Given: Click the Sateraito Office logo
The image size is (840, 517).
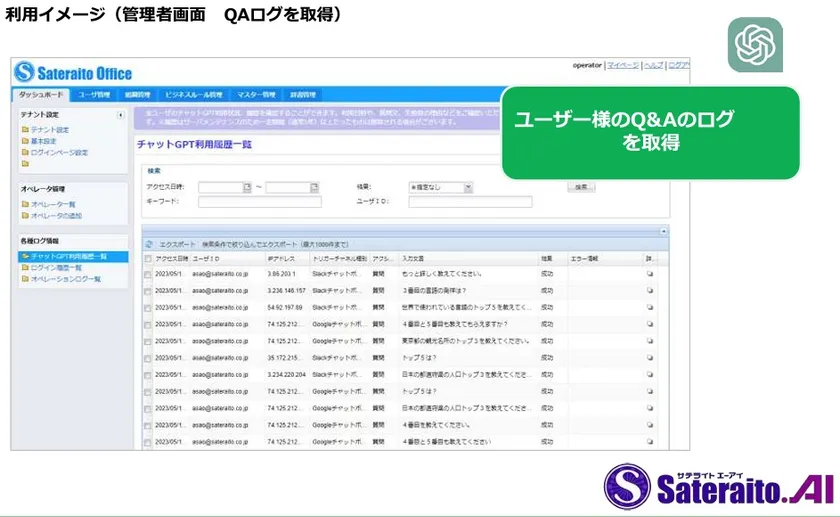Looking at the screenshot, I should pyautogui.click(x=75, y=73).
